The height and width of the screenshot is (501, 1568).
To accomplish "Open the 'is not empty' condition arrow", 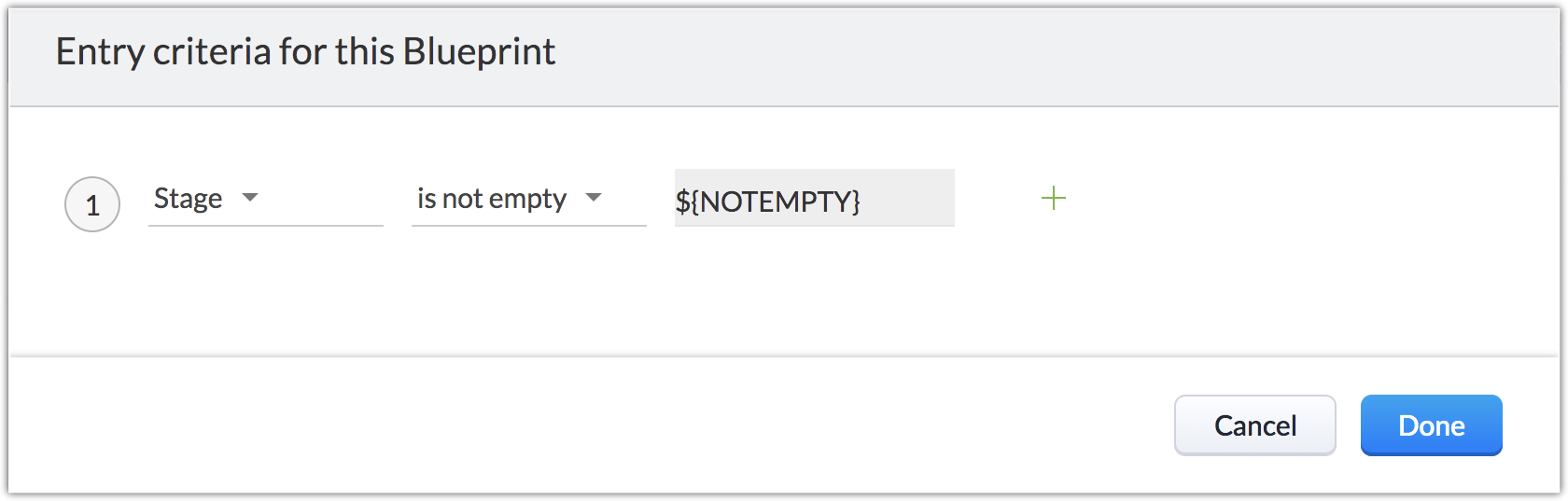I will 594,198.
